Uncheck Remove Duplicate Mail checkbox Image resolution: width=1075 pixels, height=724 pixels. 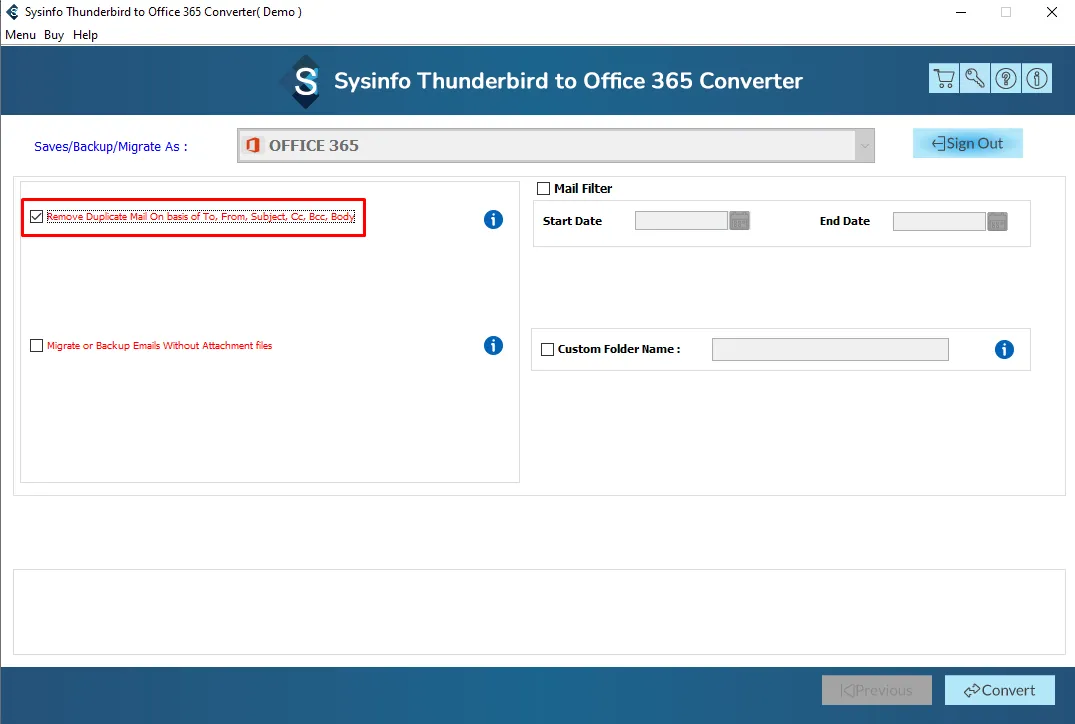pos(36,217)
